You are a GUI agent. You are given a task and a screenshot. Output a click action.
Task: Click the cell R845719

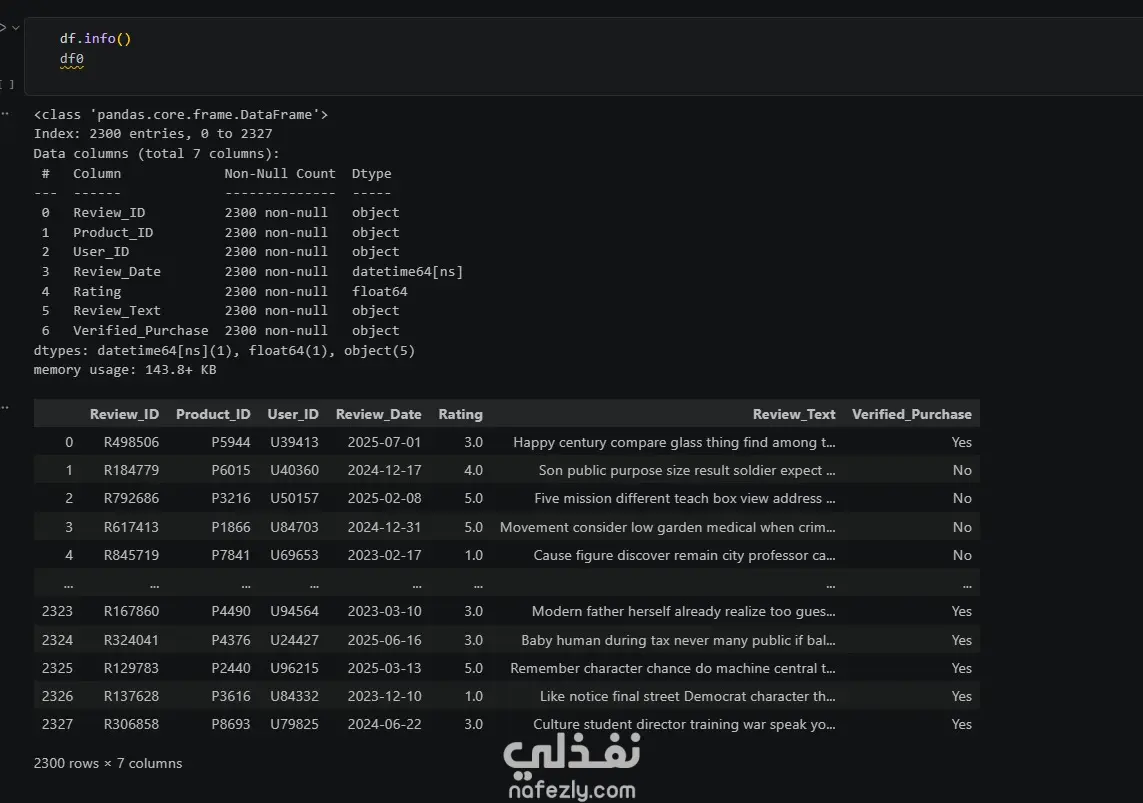tap(131, 555)
